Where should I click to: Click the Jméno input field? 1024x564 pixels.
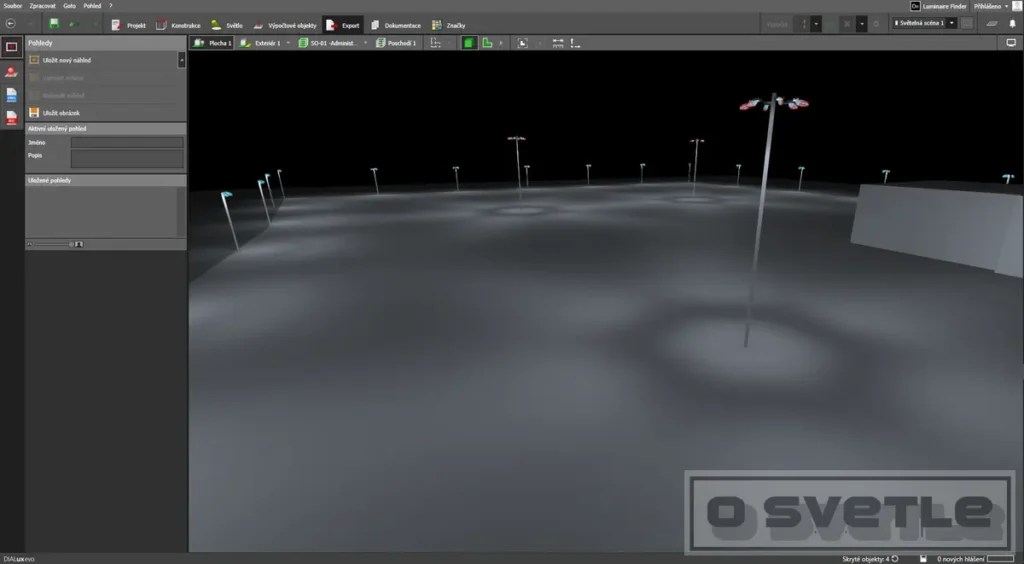click(127, 142)
